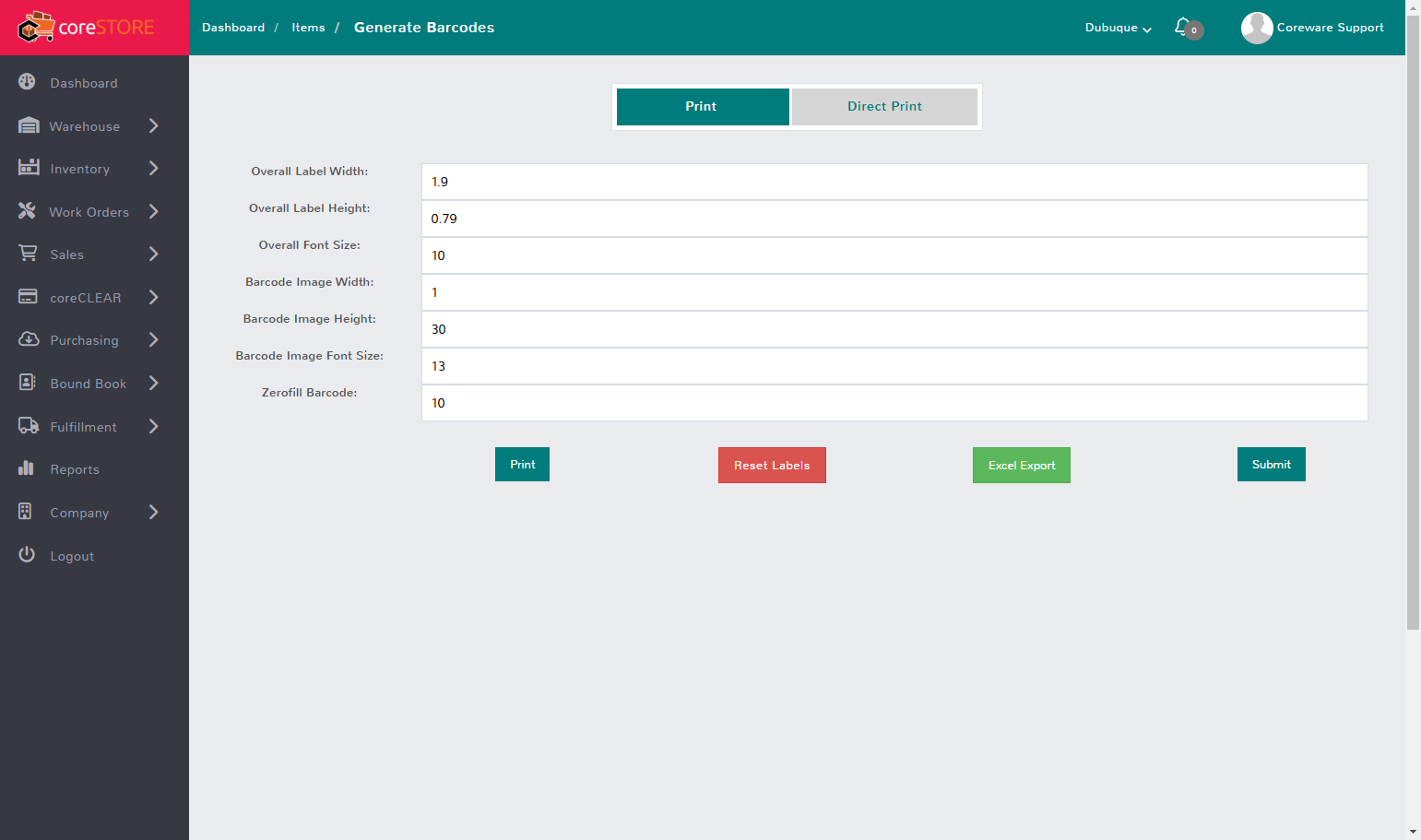
Task: Click the user avatar icon
Action: 1257,28
